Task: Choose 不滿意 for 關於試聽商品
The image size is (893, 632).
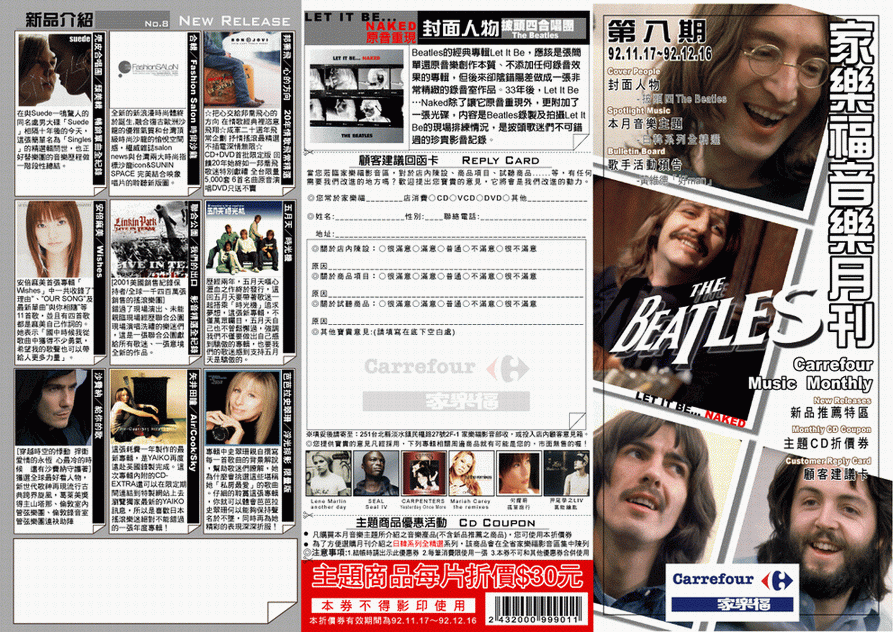Action: point(467,304)
